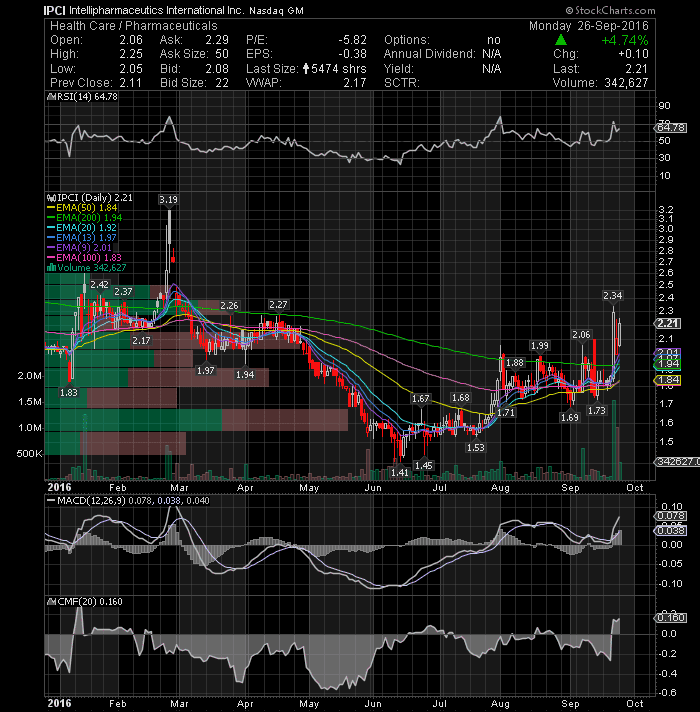Viewport: 700px width, 712px height.
Task: Click the 1.53 low label in July
Action: 476,448
